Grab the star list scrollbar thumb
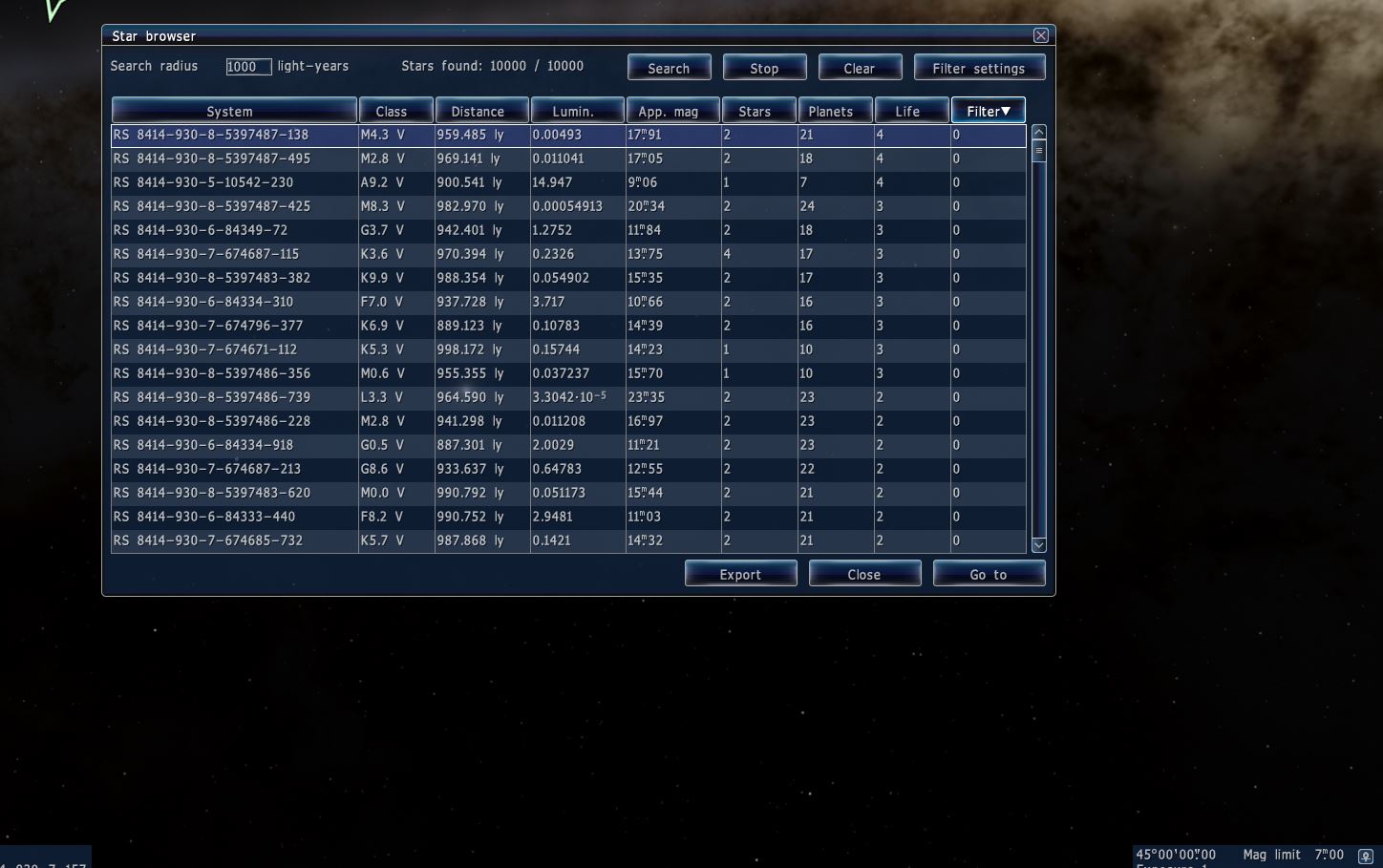The width and height of the screenshot is (1383, 868). (1038, 151)
